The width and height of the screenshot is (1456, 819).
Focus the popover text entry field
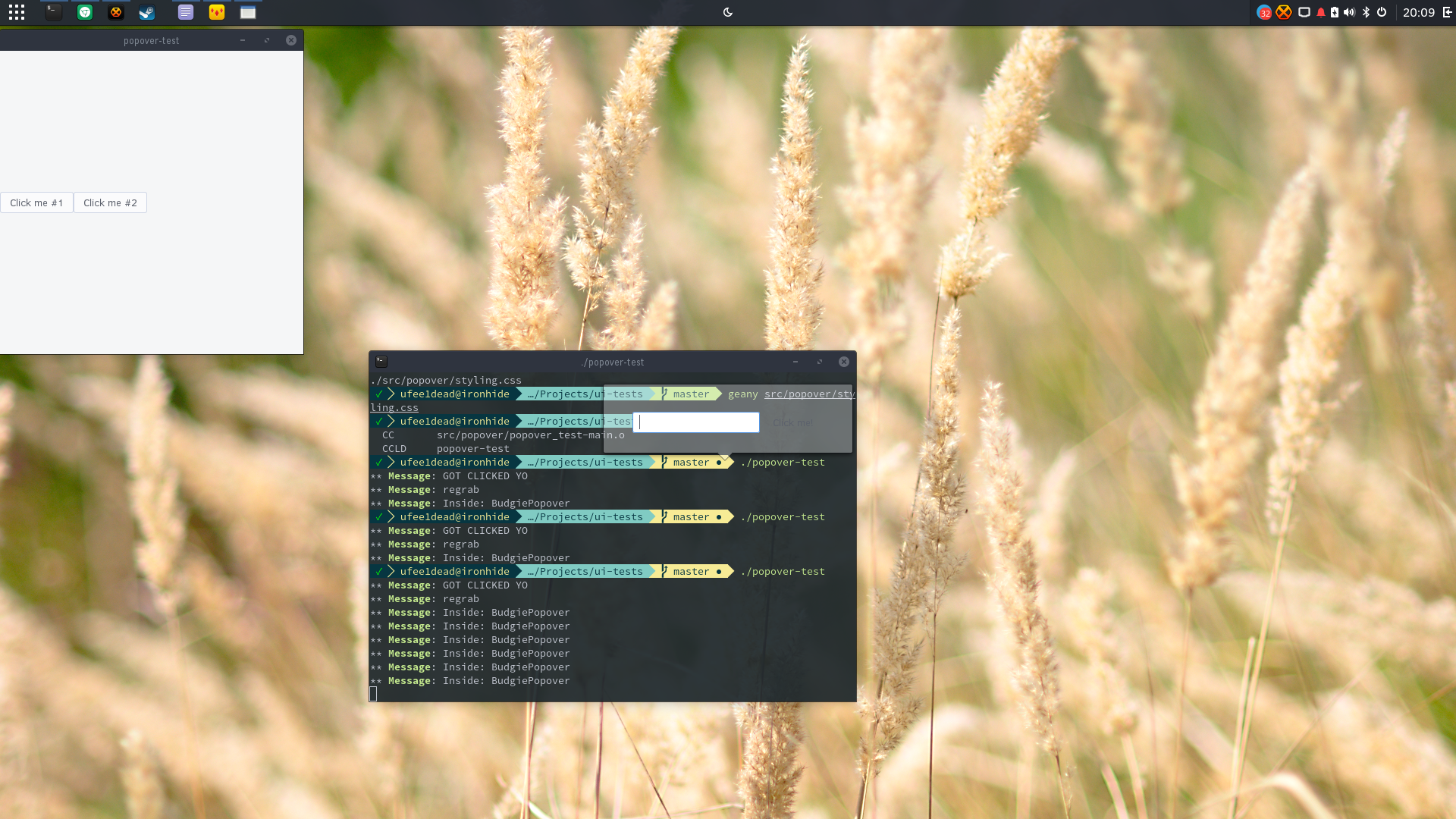[x=696, y=422]
